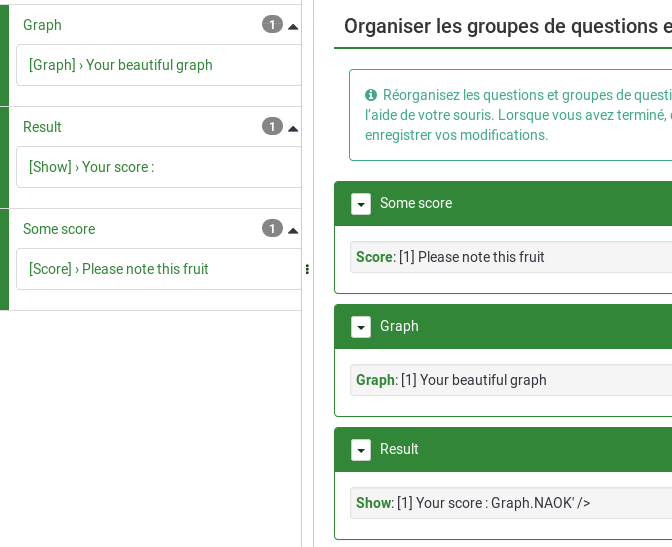
Task: Click the Graph group question count badge
Action: pyautogui.click(x=272, y=25)
